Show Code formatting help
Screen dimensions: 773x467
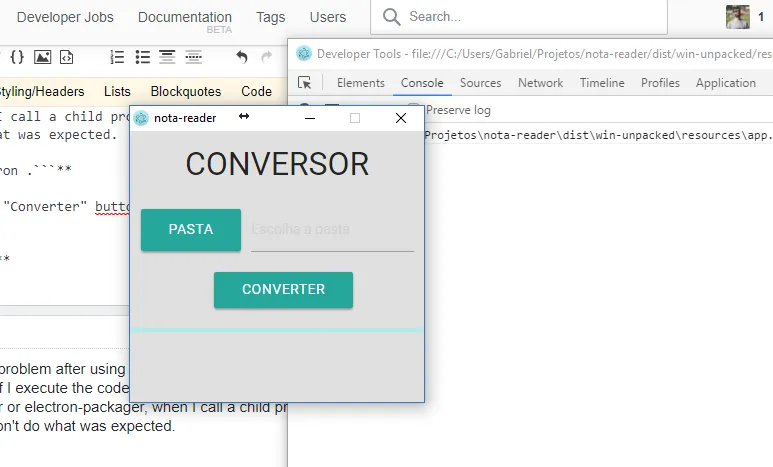click(x=256, y=92)
